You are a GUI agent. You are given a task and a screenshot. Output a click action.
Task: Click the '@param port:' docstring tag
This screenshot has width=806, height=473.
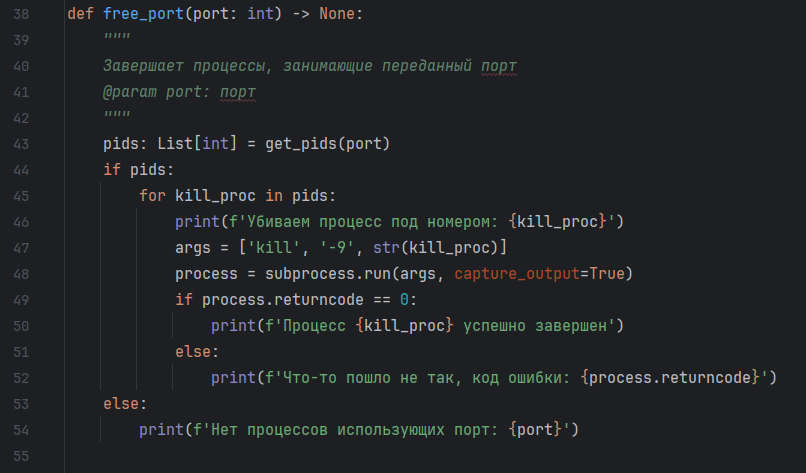157,92
